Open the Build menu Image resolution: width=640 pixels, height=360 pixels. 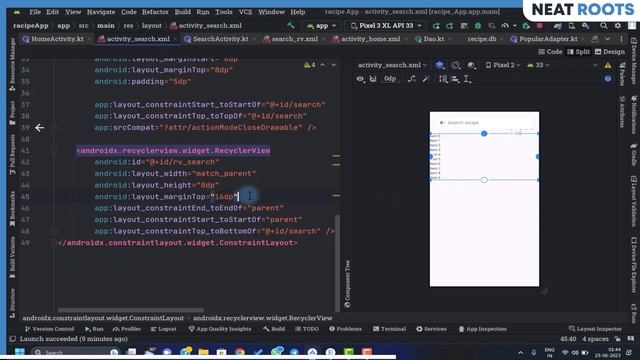coord(182,12)
